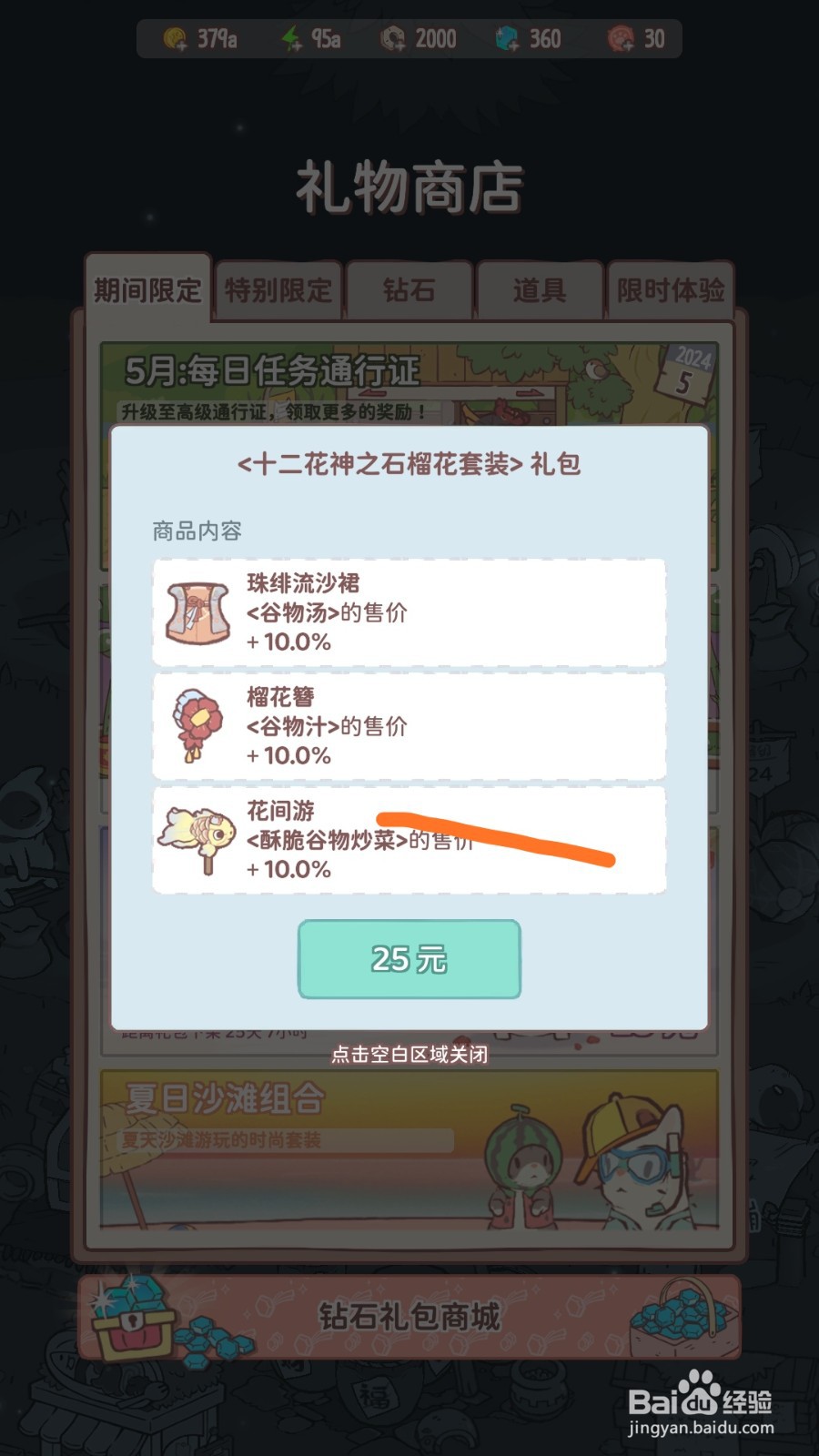Tap the red token icon showing 30
Screen dimensions: 819x1456
pos(622,39)
